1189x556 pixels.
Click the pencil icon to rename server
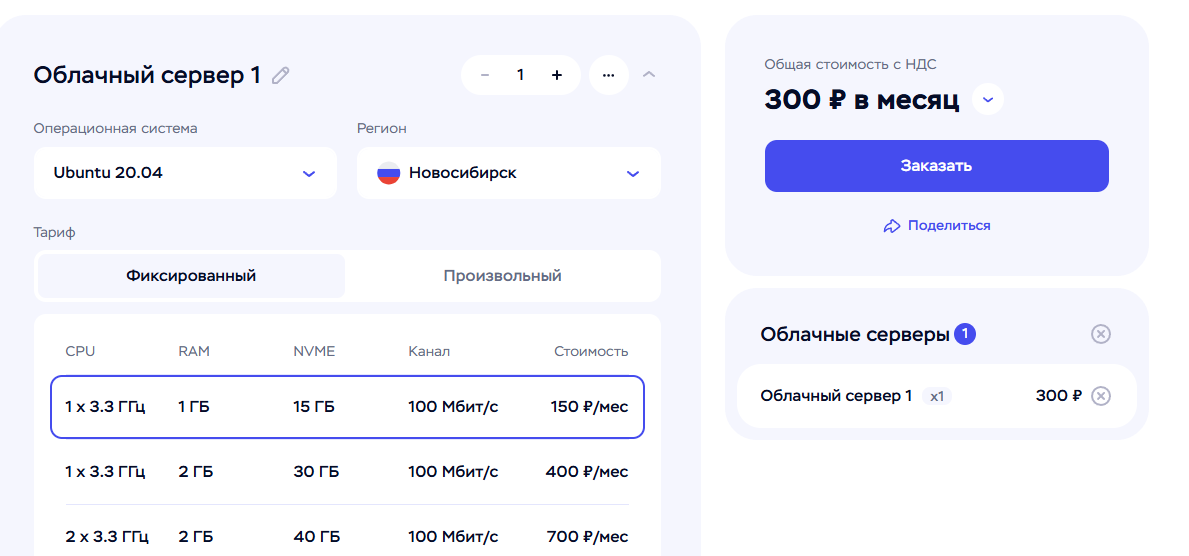click(x=281, y=75)
